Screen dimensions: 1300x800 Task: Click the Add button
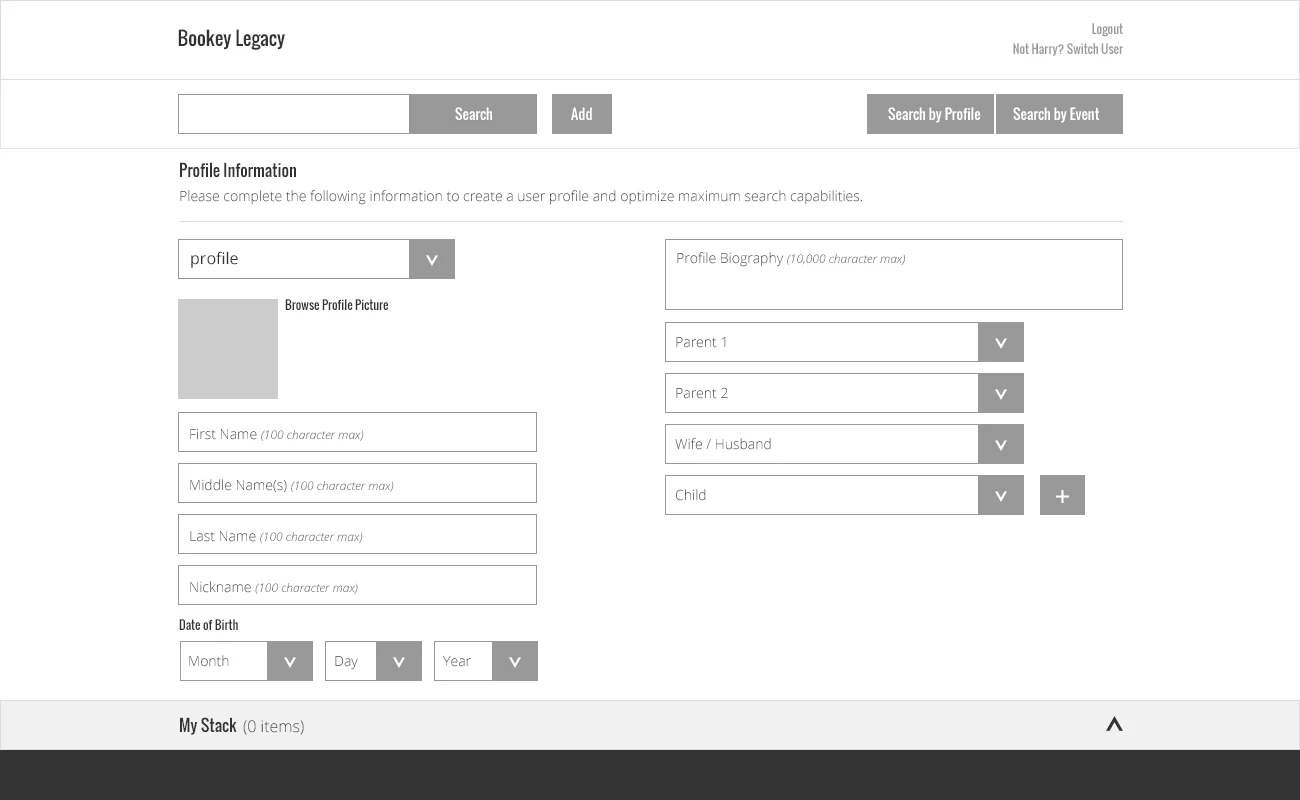[x=582, y=114]
